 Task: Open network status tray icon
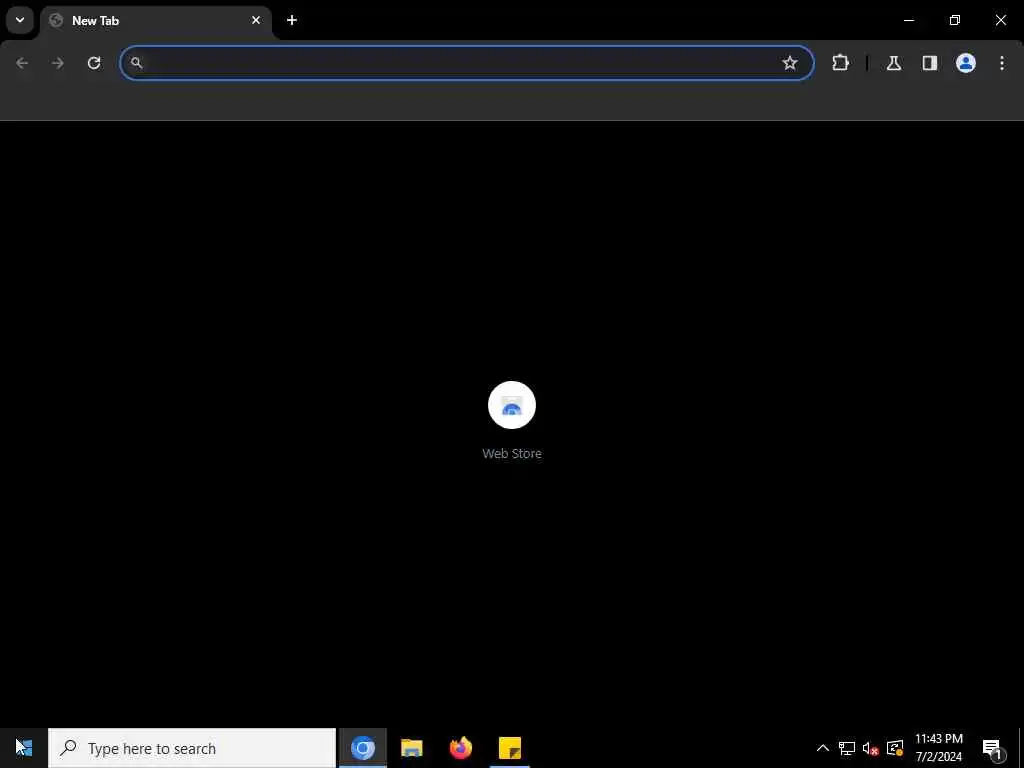click(x=846, y=748)
